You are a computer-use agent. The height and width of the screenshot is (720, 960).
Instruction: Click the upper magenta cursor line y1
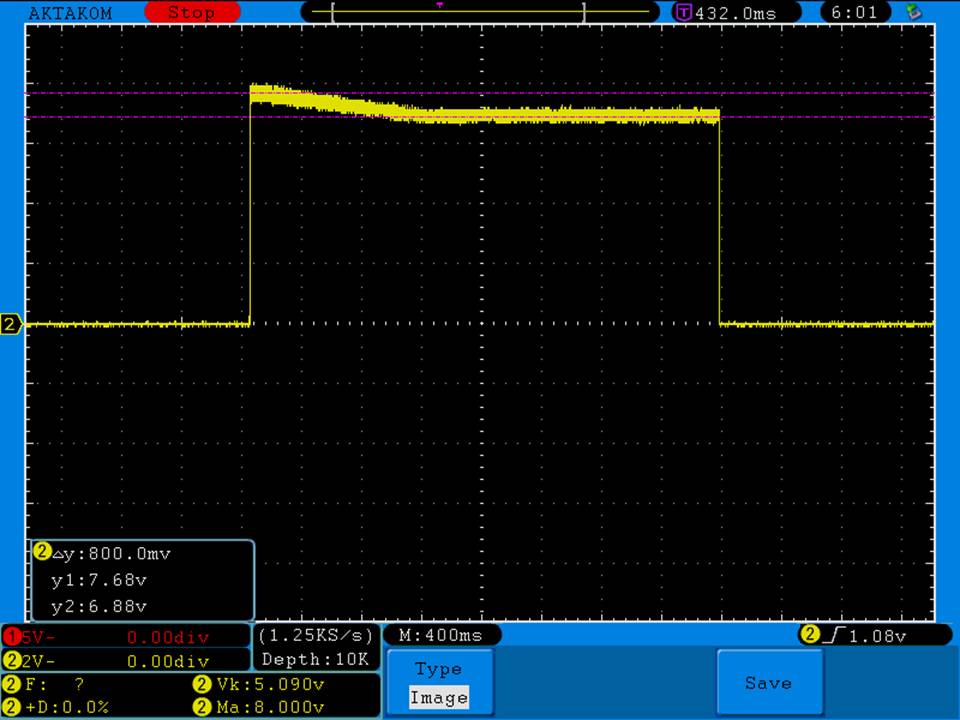pyautogui.click(x=130, y=94)
